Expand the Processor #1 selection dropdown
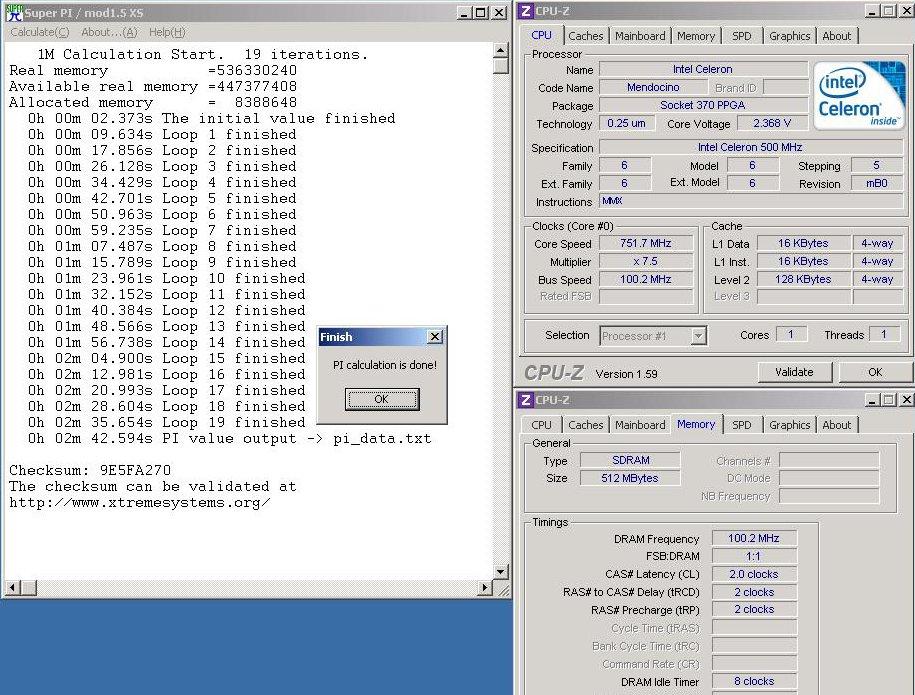The height and width of the screenshot is (695, 915). [698, 336]
